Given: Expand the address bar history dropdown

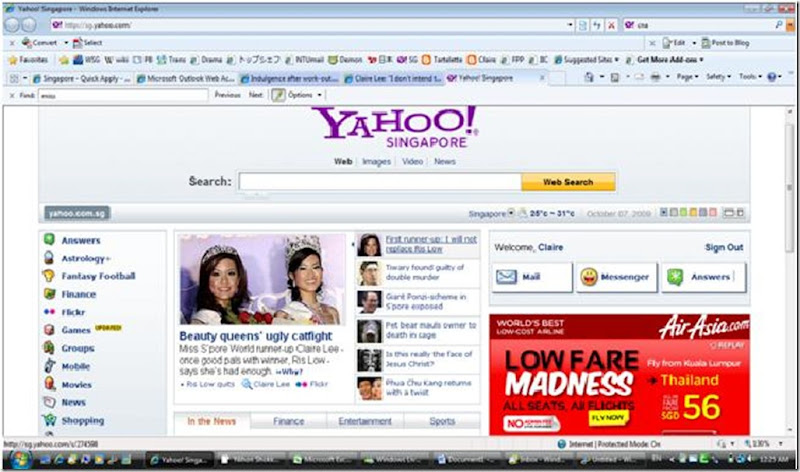Looking at the screenshot, I should (x=570, y=25).
